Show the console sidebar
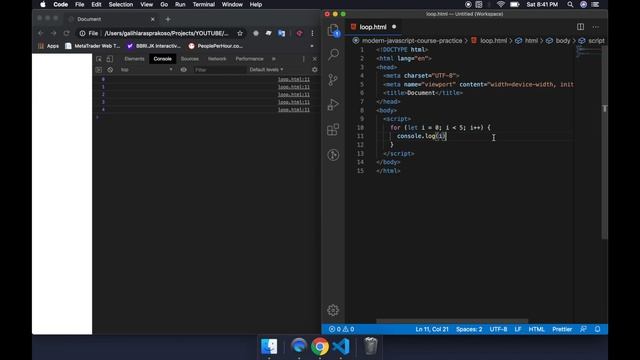 [x=99, y=70]
